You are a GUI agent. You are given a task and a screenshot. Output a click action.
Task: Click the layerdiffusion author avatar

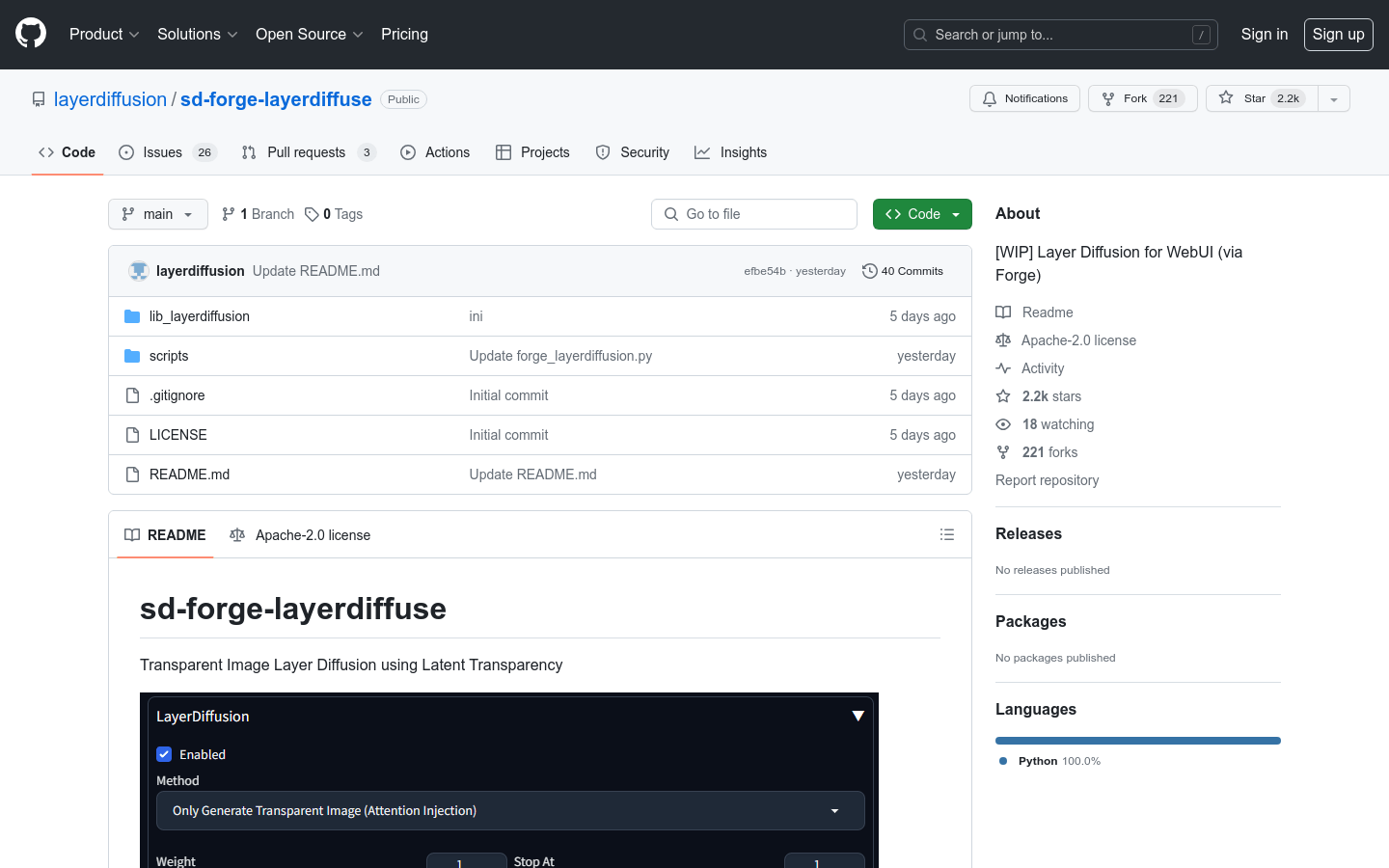[139, 271]
